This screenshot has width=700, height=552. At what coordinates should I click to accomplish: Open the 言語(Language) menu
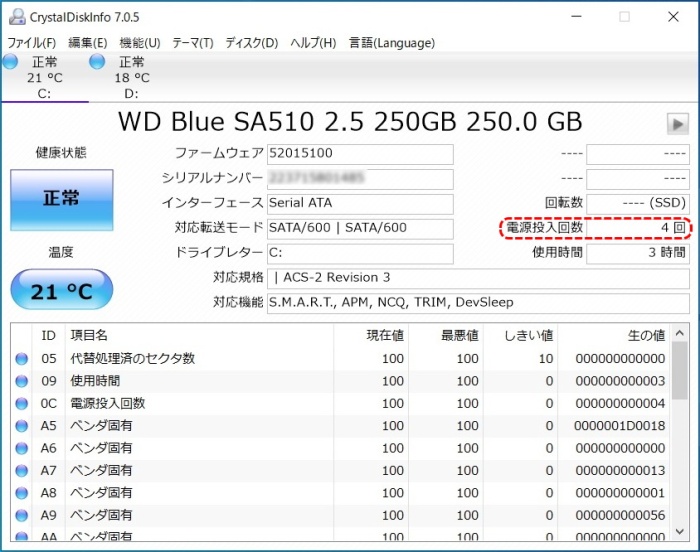click(x=392, y=43)
